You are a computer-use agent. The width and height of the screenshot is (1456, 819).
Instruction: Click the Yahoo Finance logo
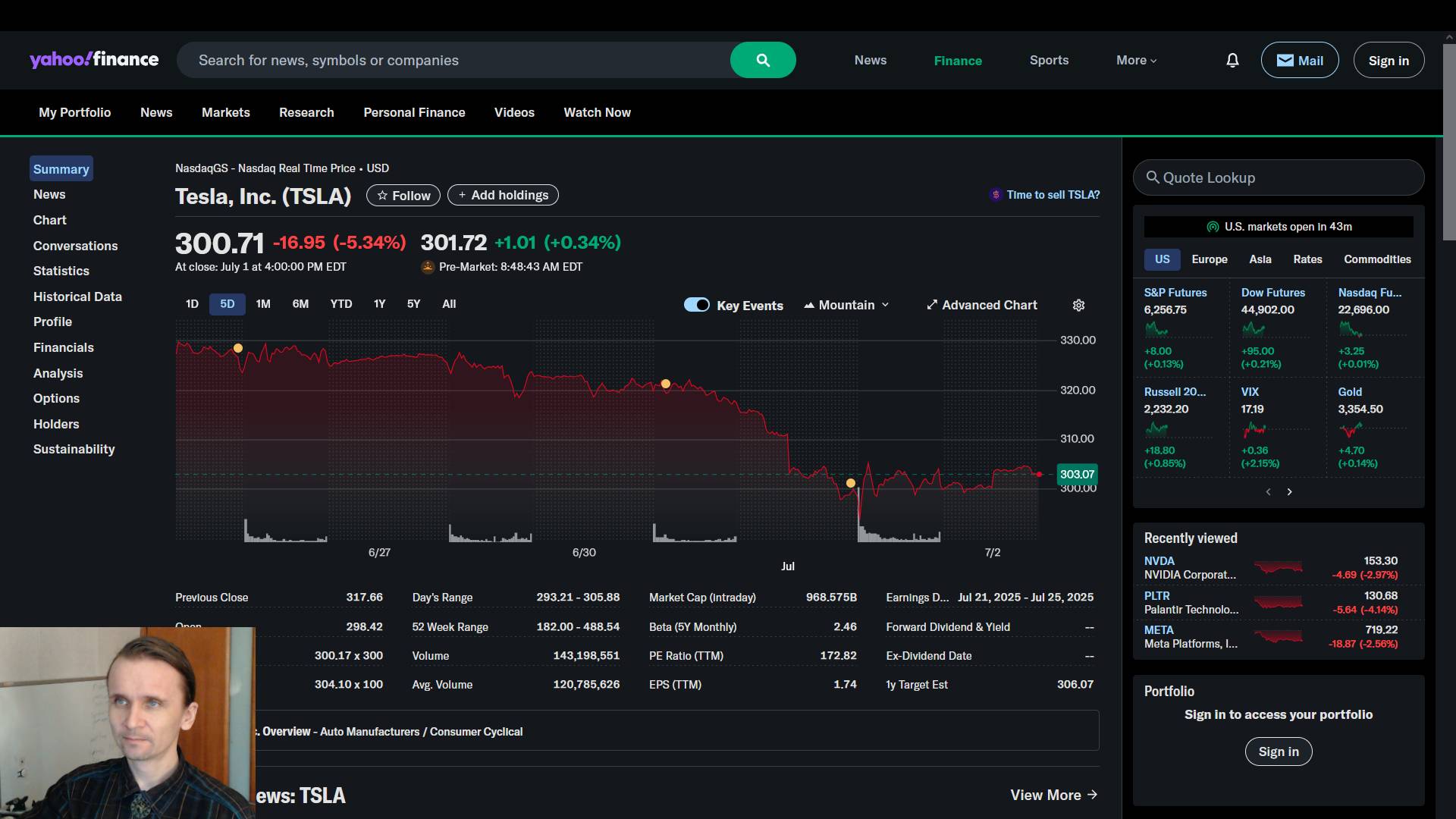(x=94, y=60)
